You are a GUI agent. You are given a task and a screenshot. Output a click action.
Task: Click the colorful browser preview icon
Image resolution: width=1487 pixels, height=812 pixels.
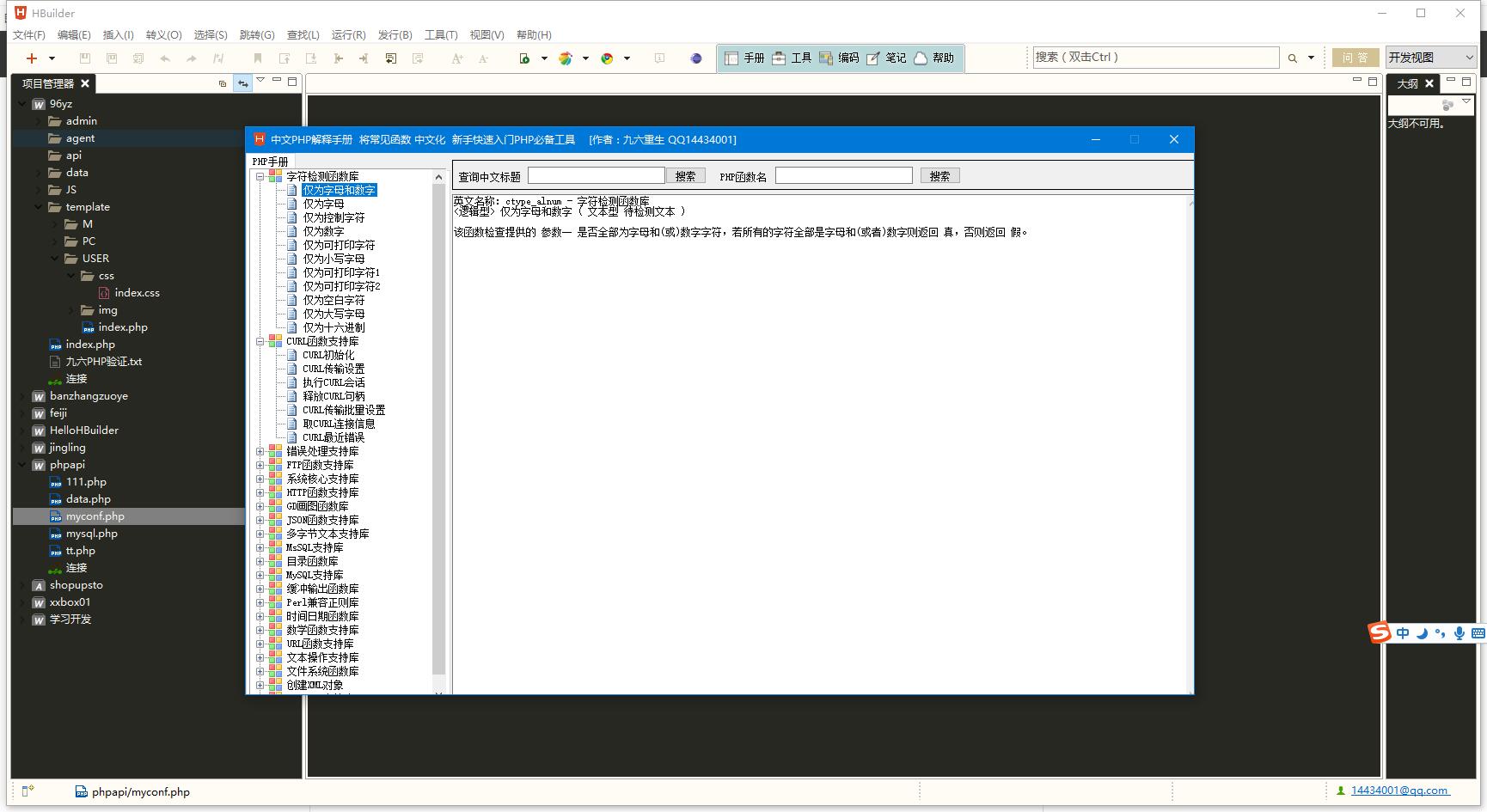coord(566,58)
